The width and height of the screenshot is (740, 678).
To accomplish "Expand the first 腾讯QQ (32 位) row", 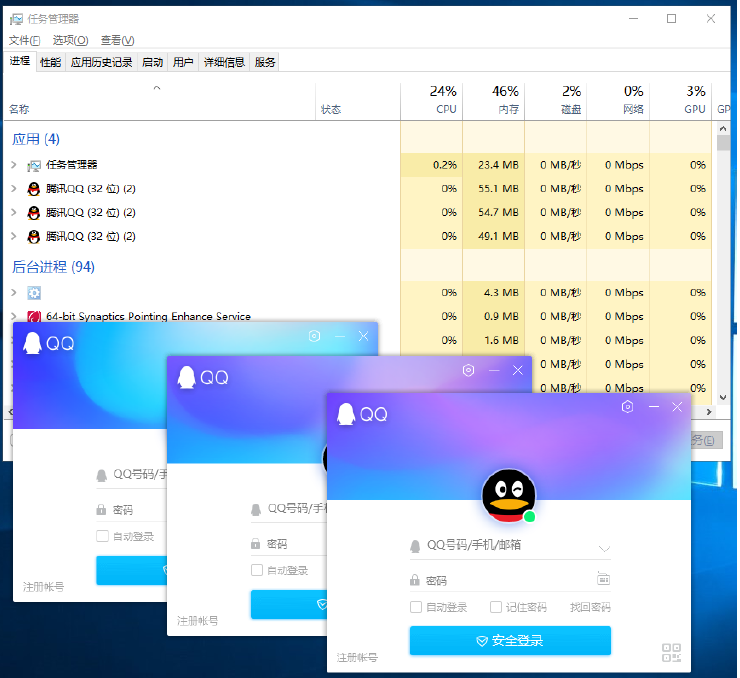I will (x=14, y=188).
